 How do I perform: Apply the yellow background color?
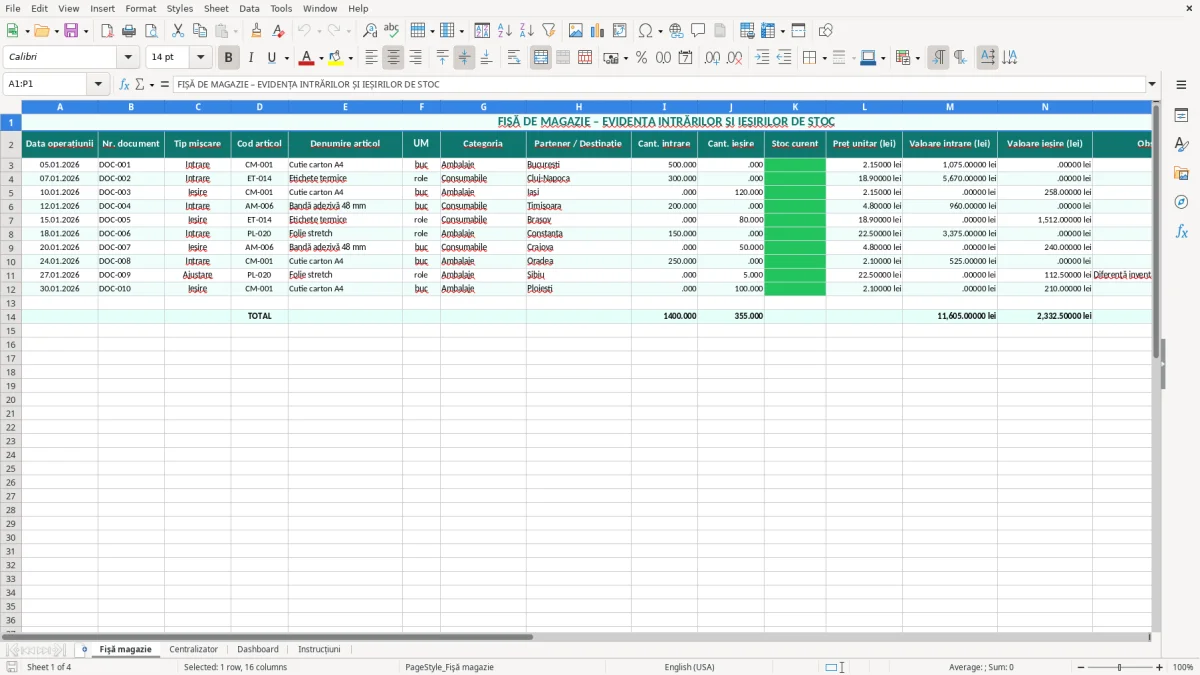click(x=336, y=58)
